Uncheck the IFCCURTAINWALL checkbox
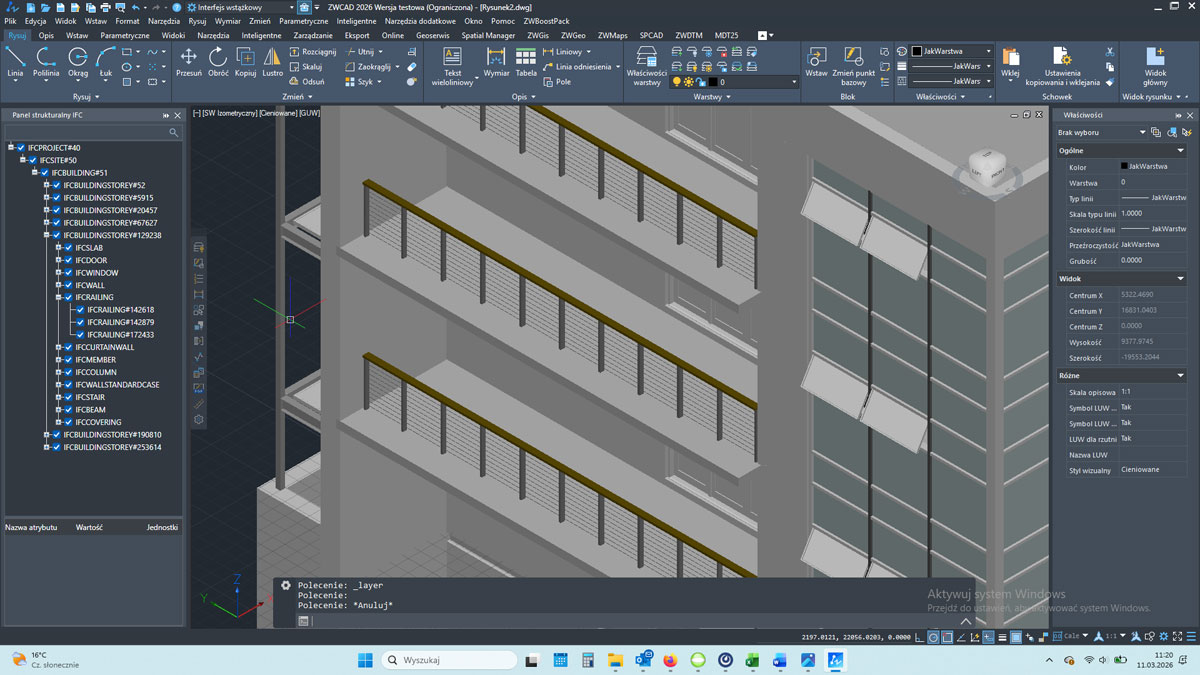Image resolution: width=1200 pixels, height=675 pixels. tap(69, 347)
